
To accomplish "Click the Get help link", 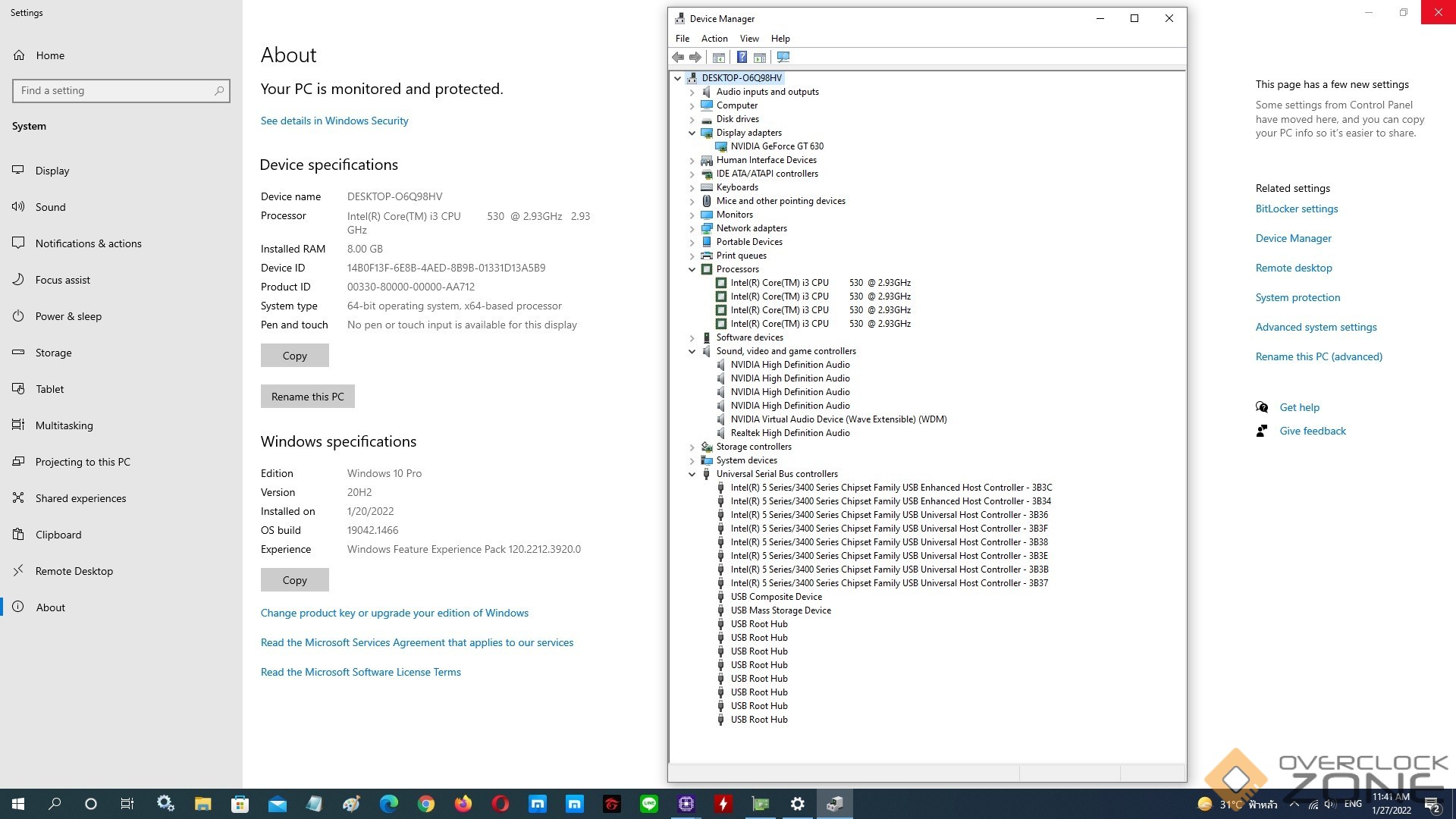I will [x=1300, y=407].
